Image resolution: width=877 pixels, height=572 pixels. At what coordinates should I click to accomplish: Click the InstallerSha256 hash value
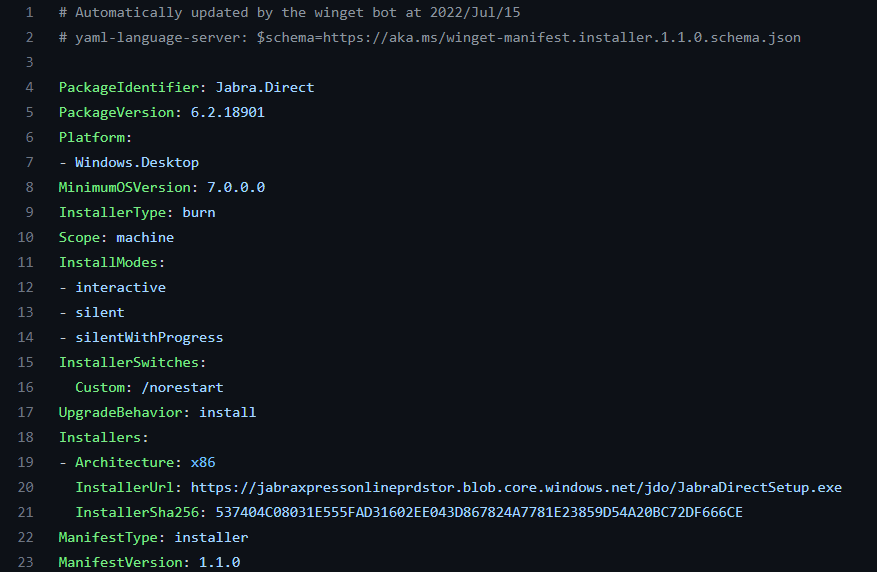(478, 512)
